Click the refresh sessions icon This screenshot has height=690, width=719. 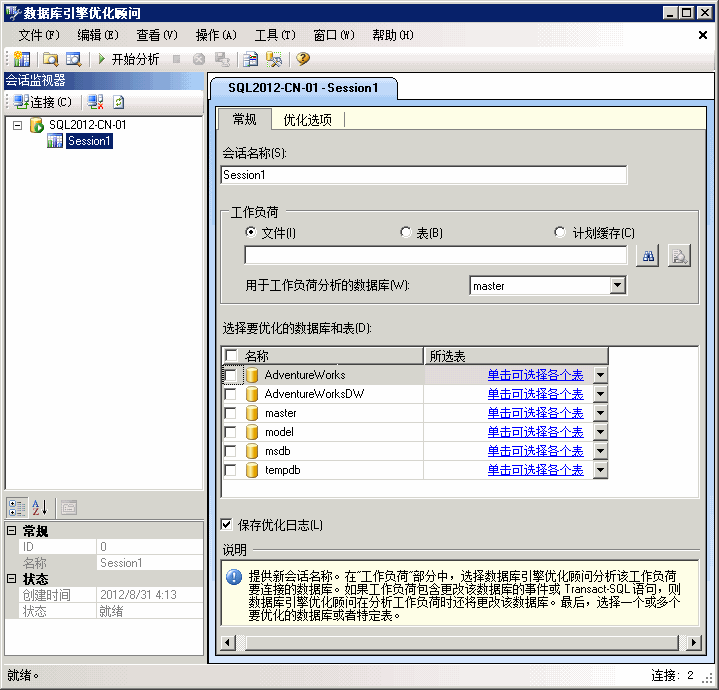click(x=119, y=102)
